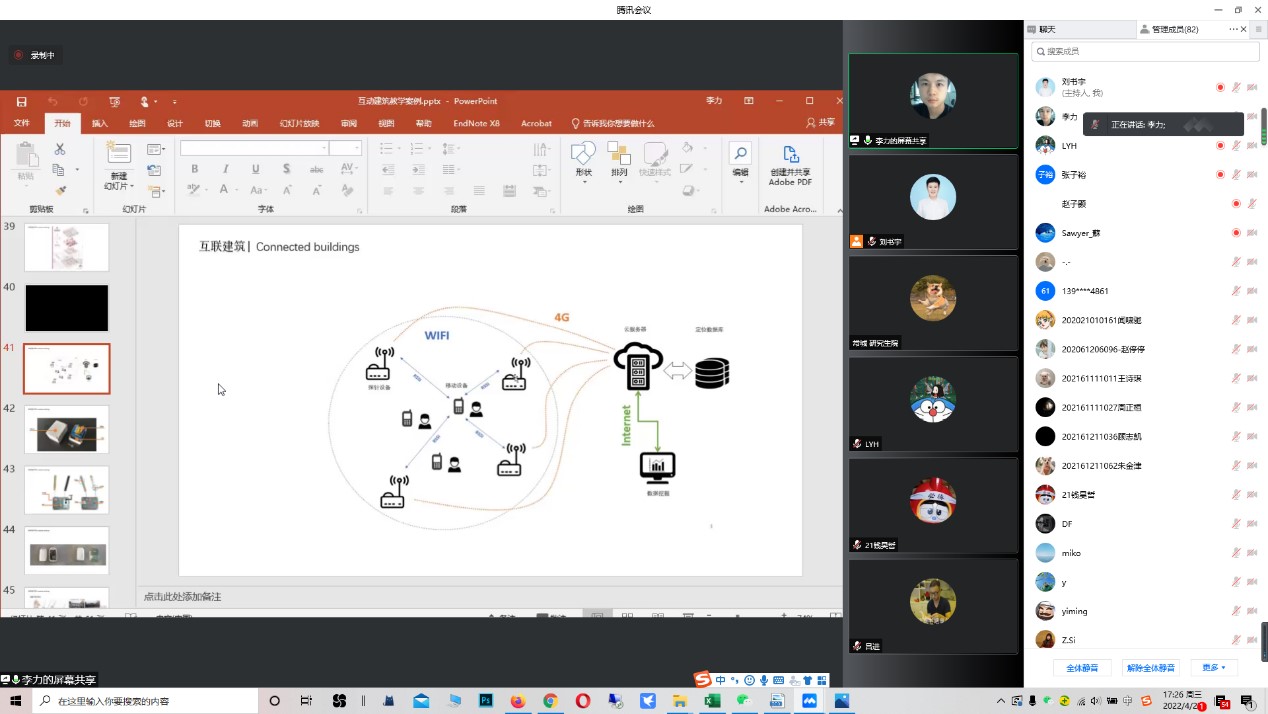Viewport: 1268px width, 714px height.
Task: Open Excel from the Windows taskbar
Action: click(712, 701)
